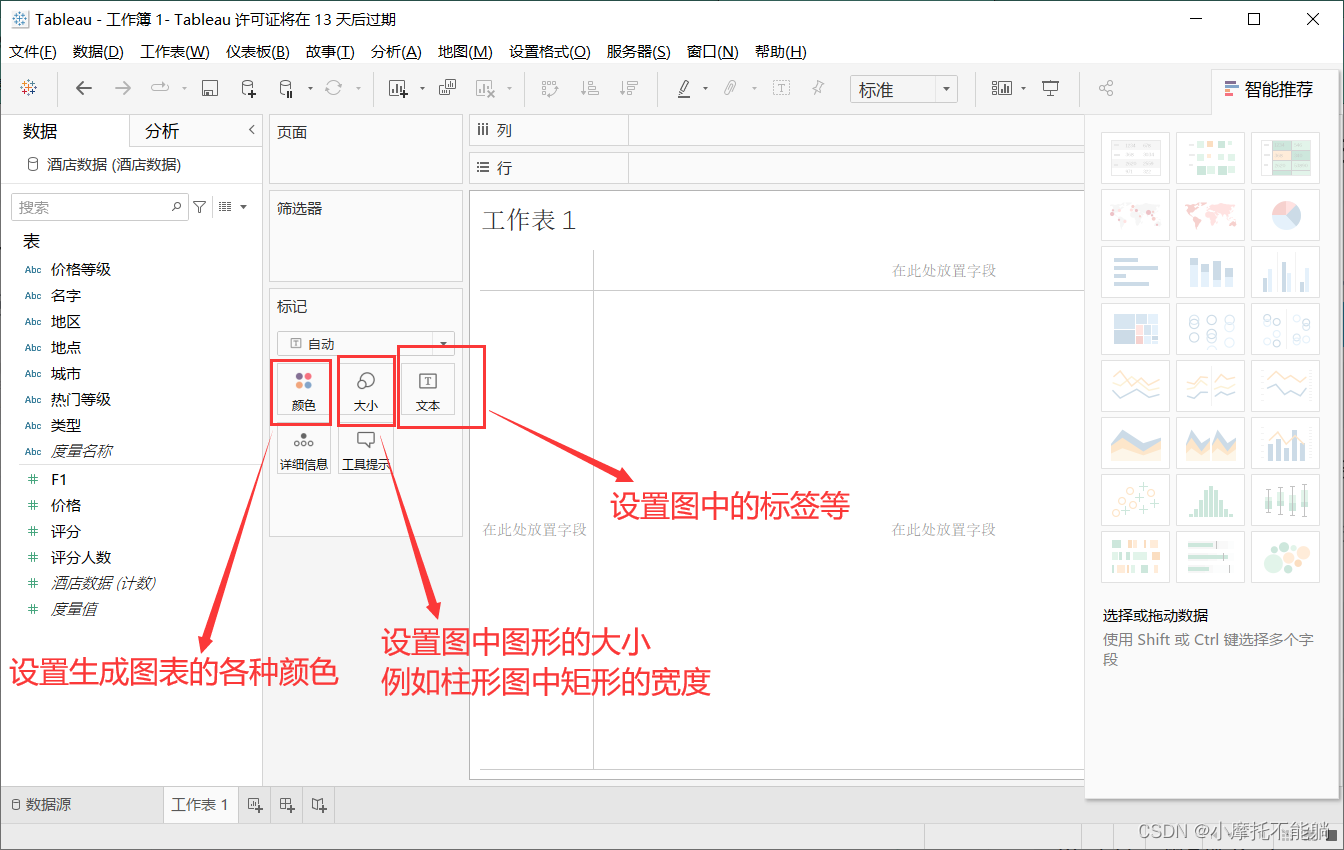Screen dimensions: 1344x850
Task: Click the Text (文本) card in Marks
Action: pos(427,391)
